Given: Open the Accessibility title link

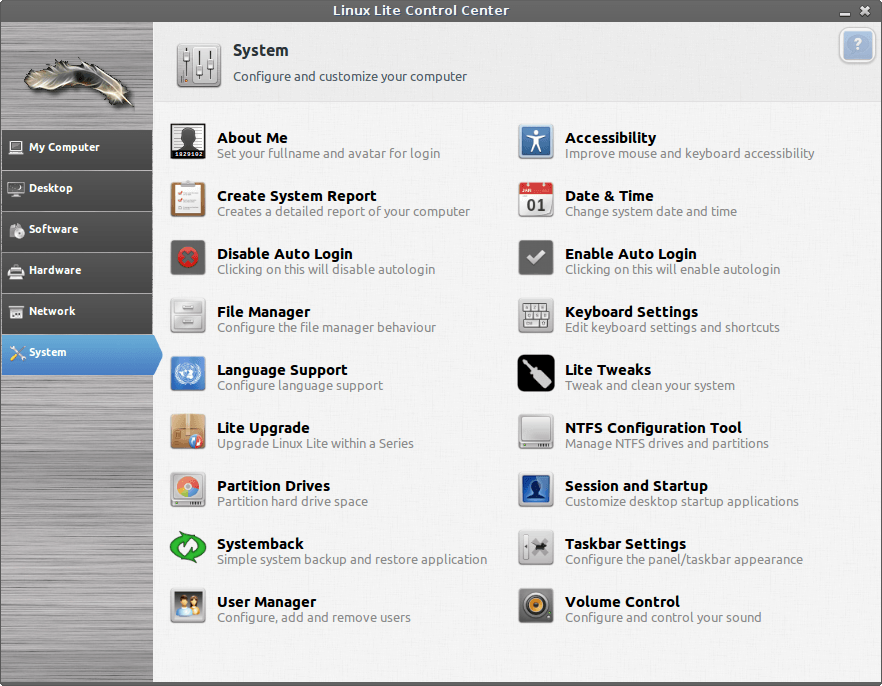Looking at the screenshot, I should [x=610, y=138].
